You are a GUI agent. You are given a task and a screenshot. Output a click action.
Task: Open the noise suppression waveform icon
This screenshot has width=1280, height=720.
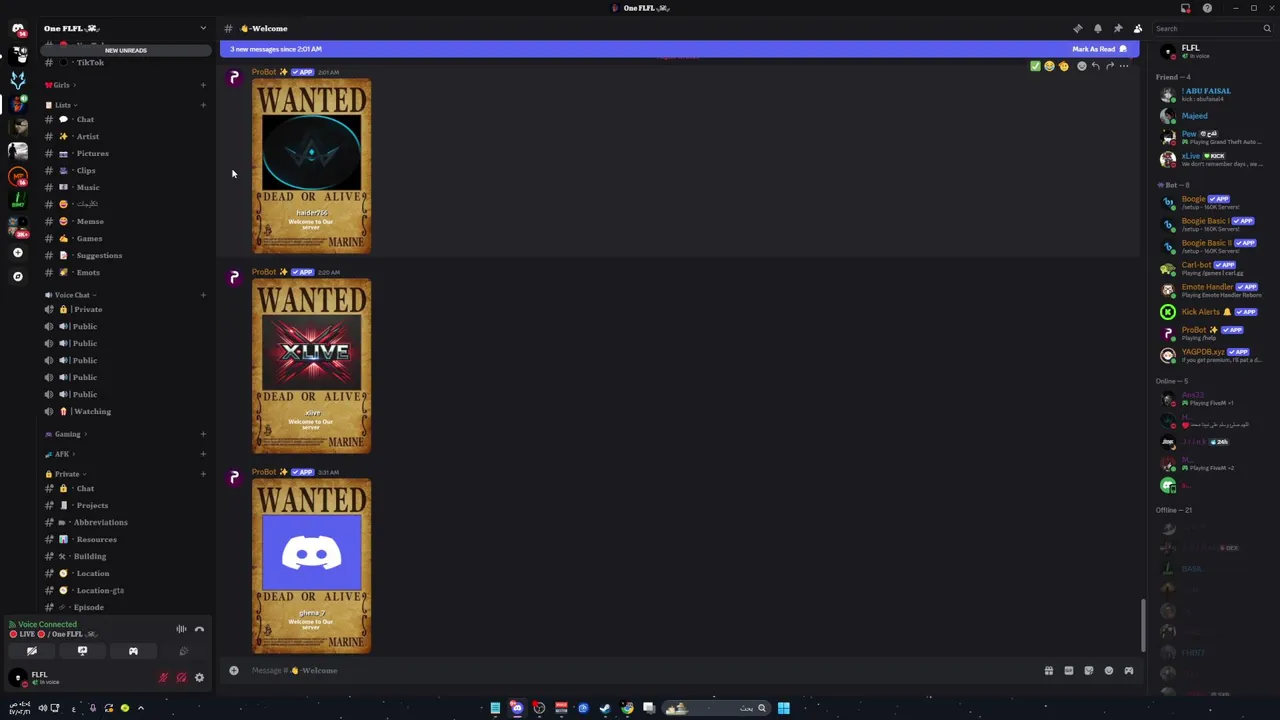pyautogui.click(x=181, y=629)
